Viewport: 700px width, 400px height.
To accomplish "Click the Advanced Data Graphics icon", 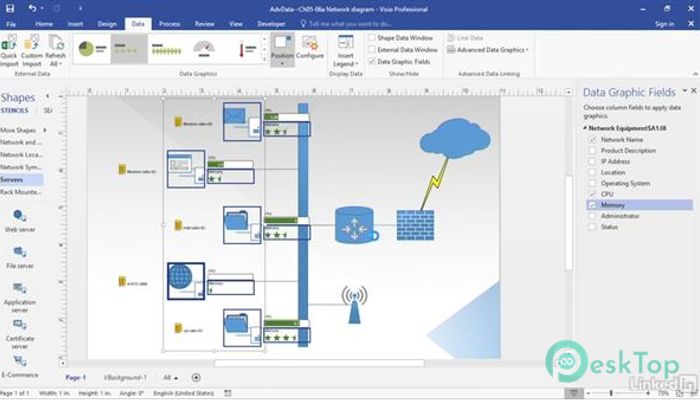I will pyautogui.click(x=451, y=50).
